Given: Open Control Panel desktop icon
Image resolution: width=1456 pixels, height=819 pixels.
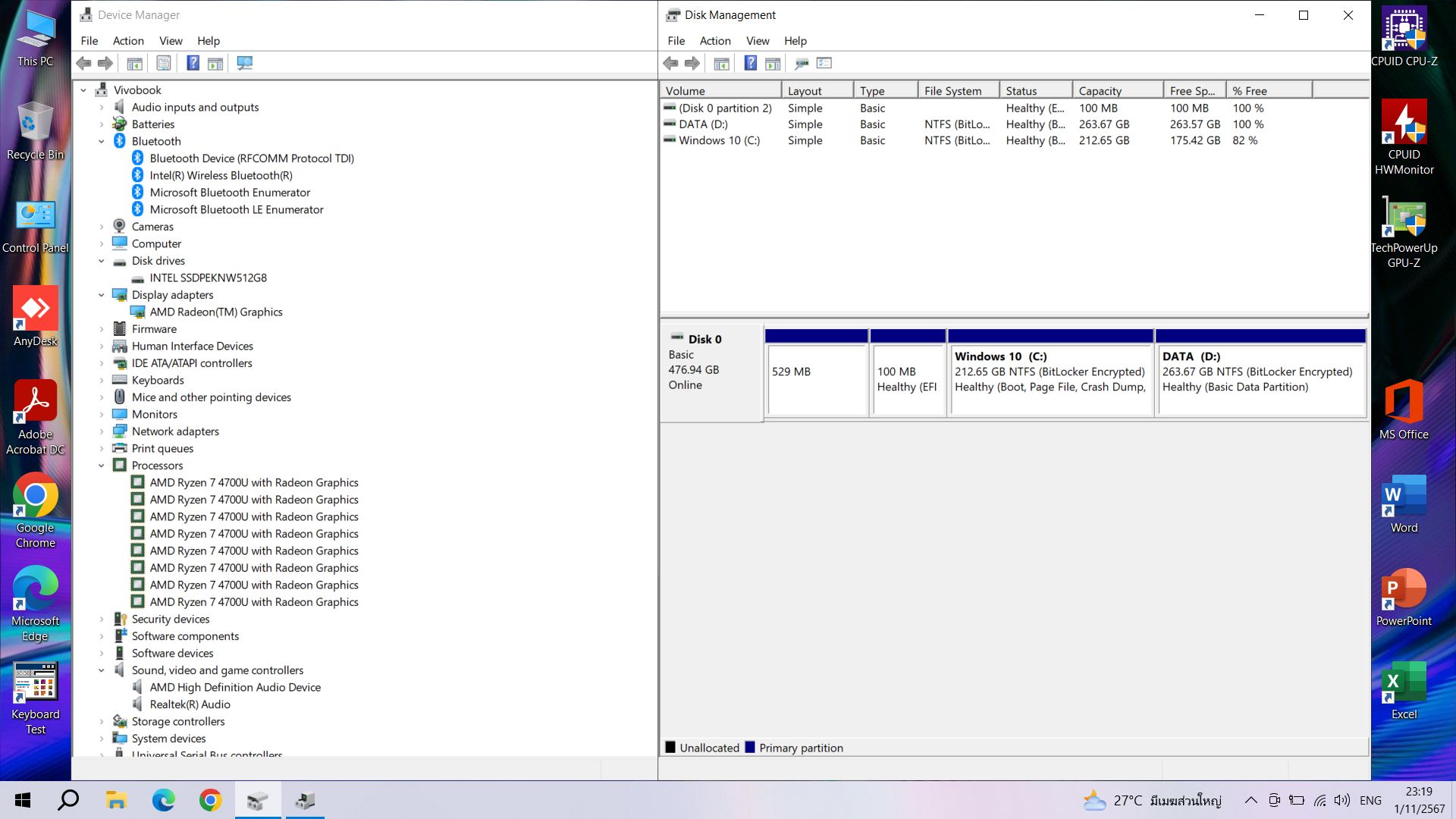Looking at the screenshot, I should pos(36,226).
